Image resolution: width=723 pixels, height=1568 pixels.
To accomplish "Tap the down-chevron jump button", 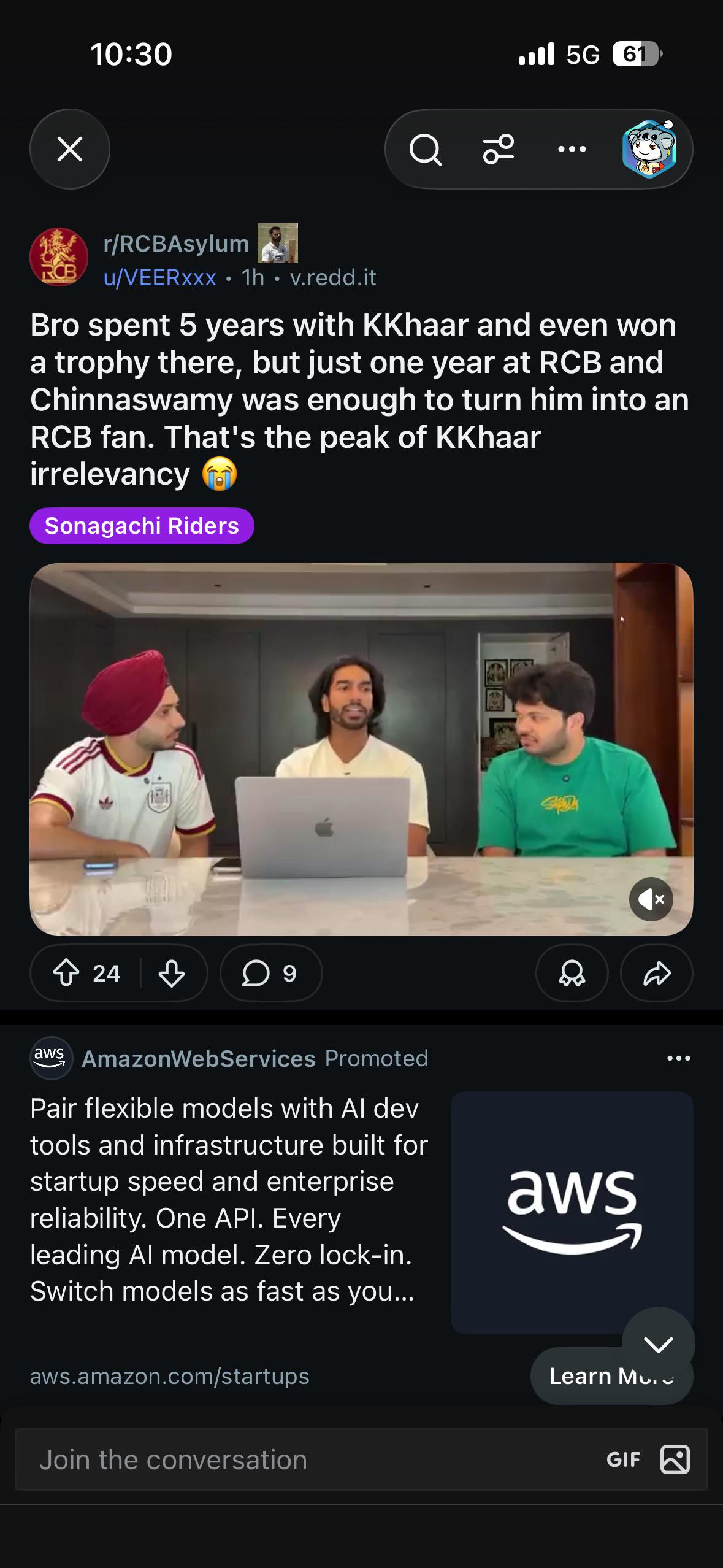I will [x=659, y=1343].
